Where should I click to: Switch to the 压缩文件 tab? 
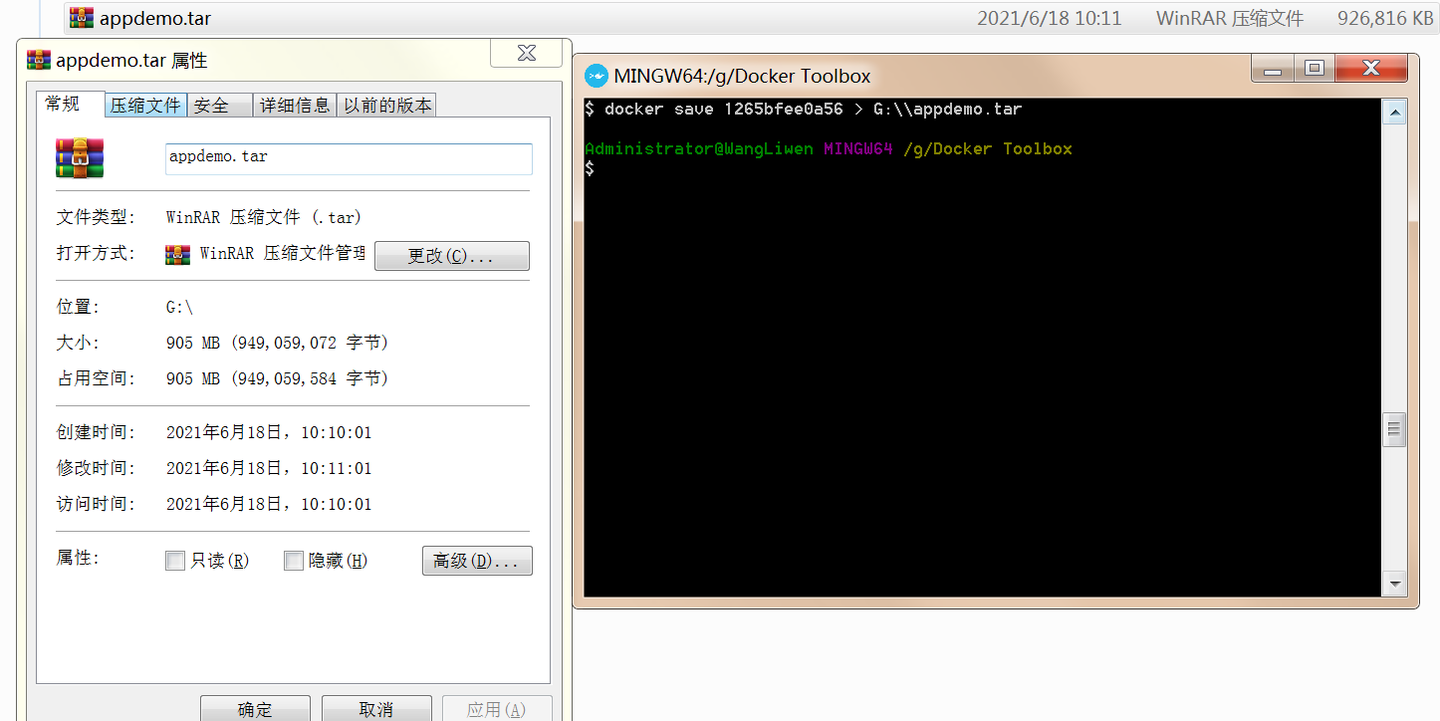pyautogui.click(x=146, y=105)
